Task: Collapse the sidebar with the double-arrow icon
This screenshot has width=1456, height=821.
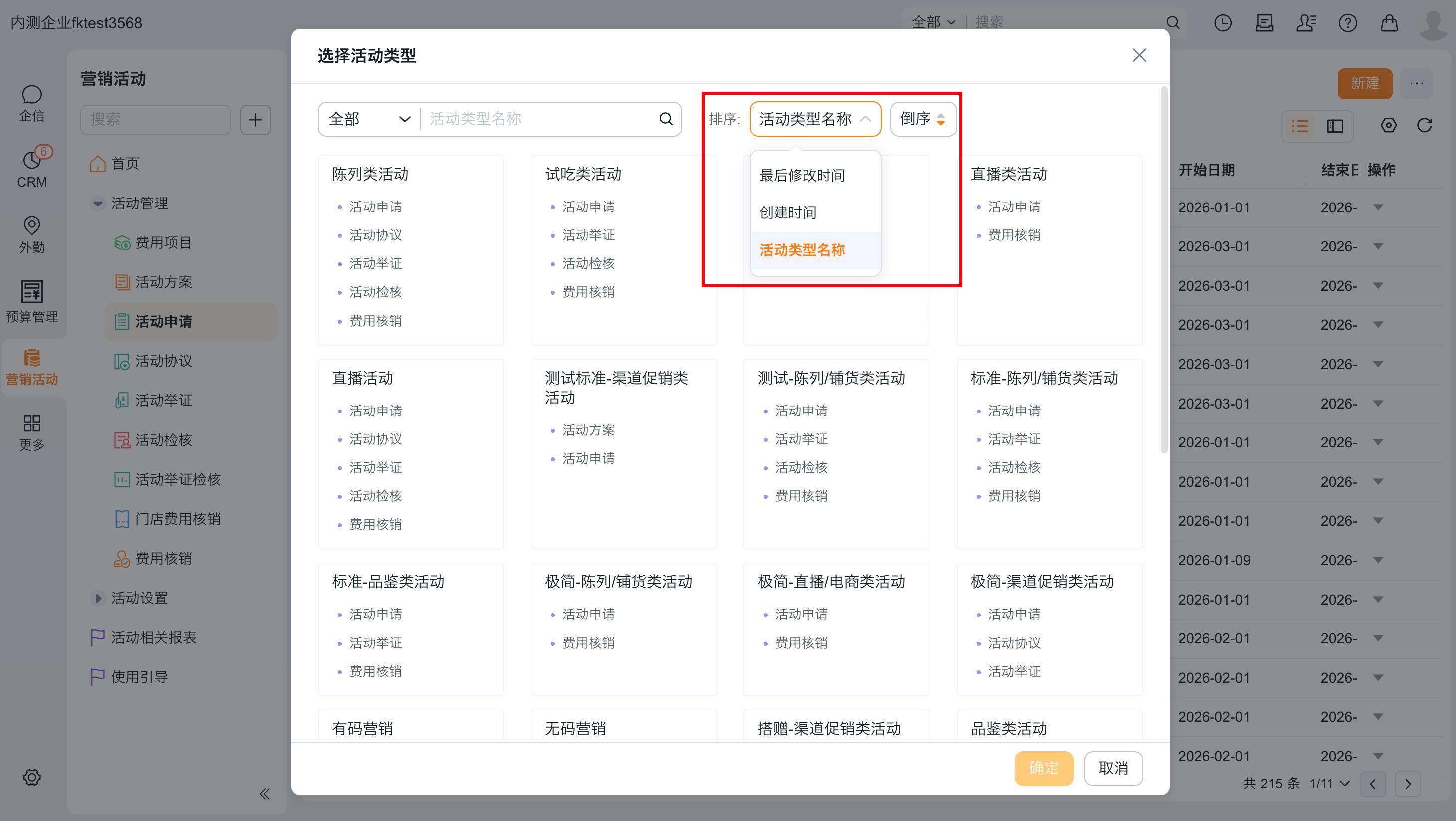Action: coord(264,793)
